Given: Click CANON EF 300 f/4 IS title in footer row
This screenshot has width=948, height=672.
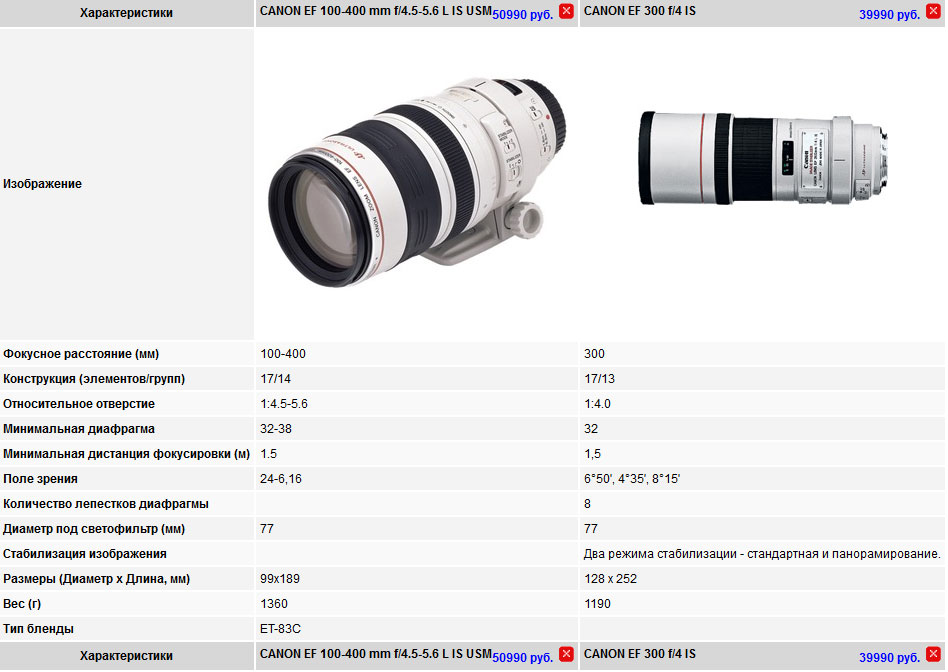Looking at the screenshot, I should (640, 654).
